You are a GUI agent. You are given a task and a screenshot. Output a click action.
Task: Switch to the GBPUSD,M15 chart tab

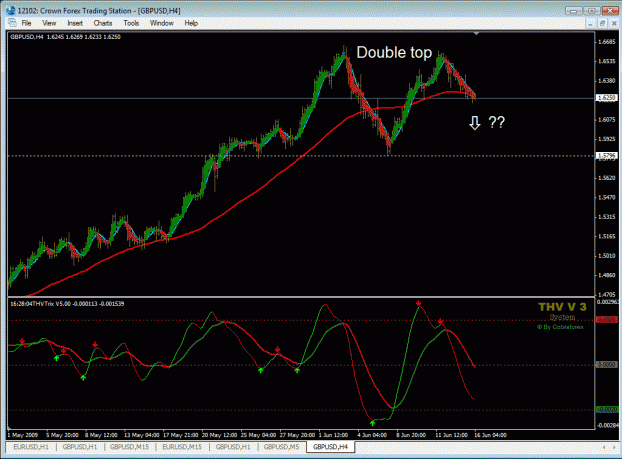click(130, 447)
